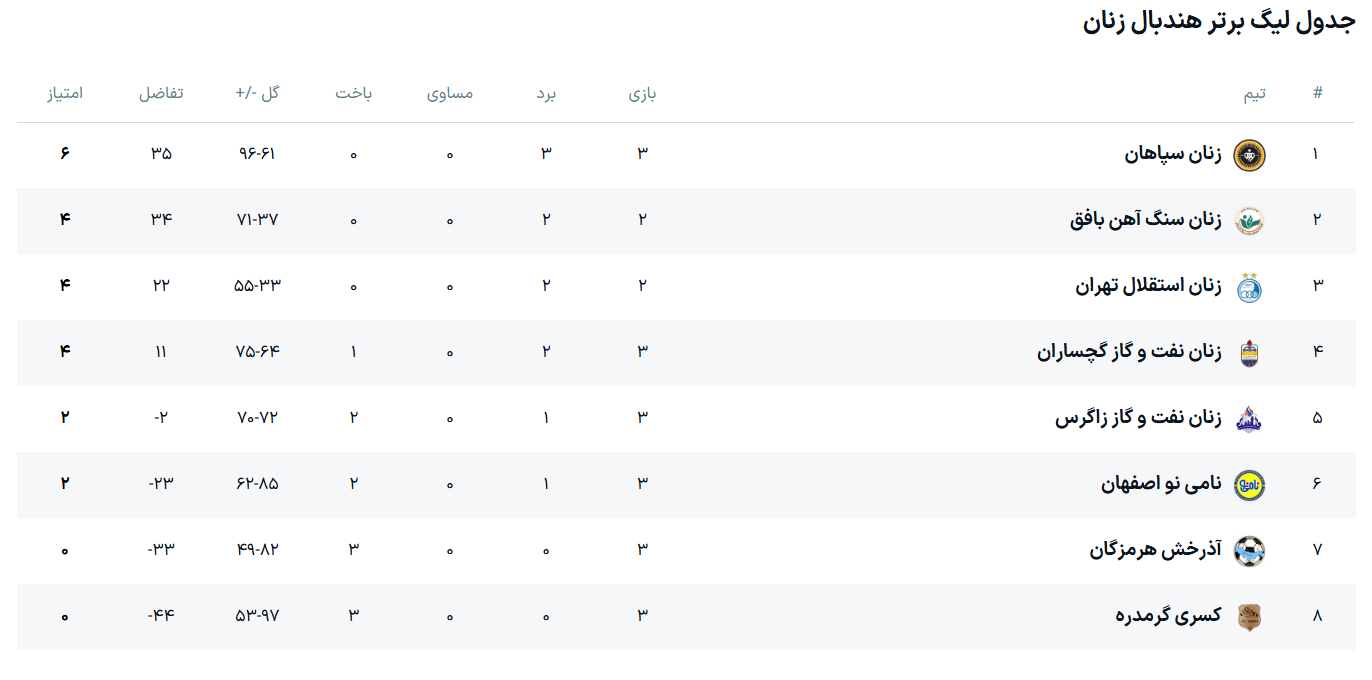
Task: Click the امتیاز column header
Action: click(65, 94)
